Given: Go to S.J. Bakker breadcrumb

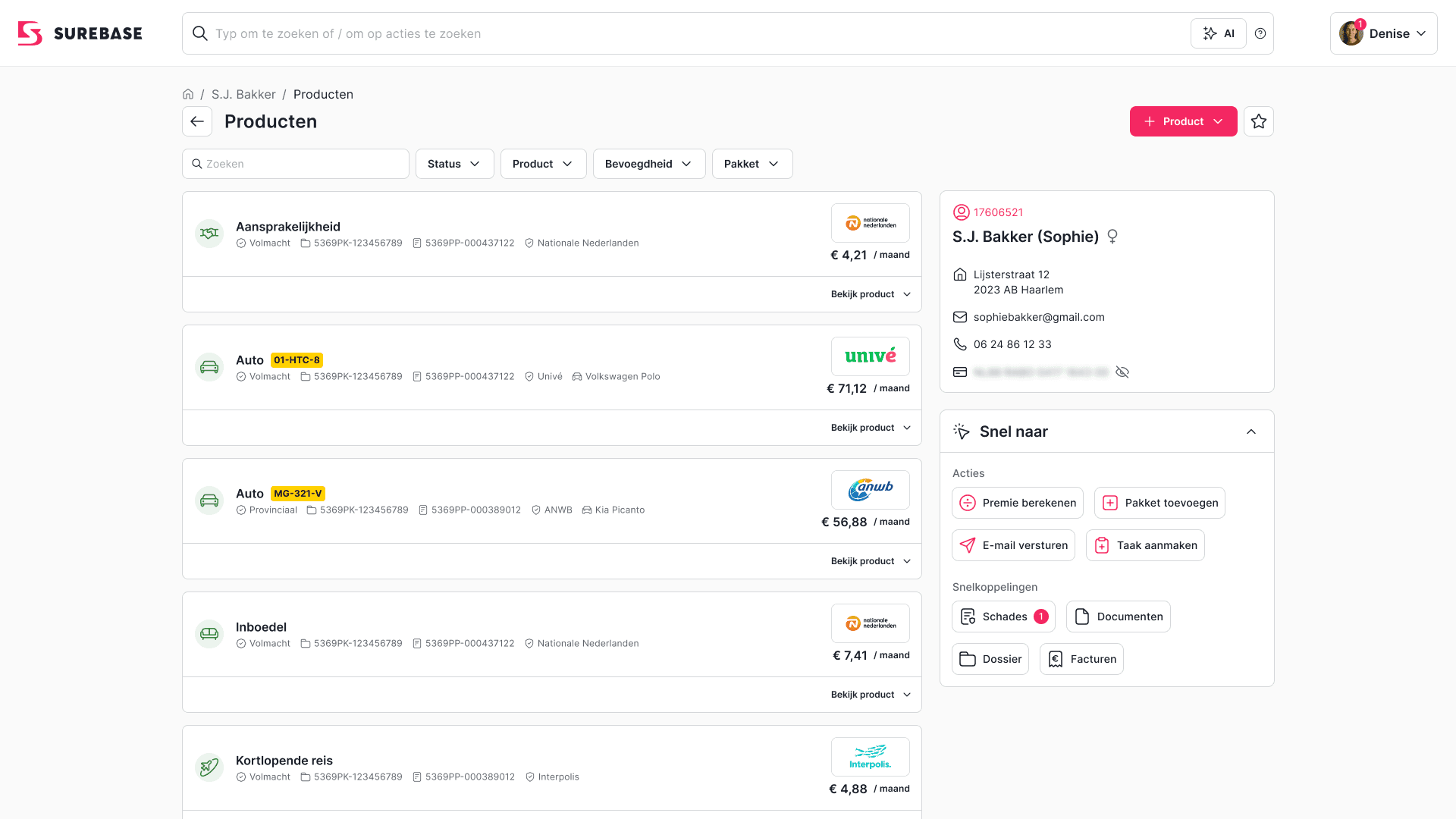Looking at the screenshot, I should coord(243,94).
